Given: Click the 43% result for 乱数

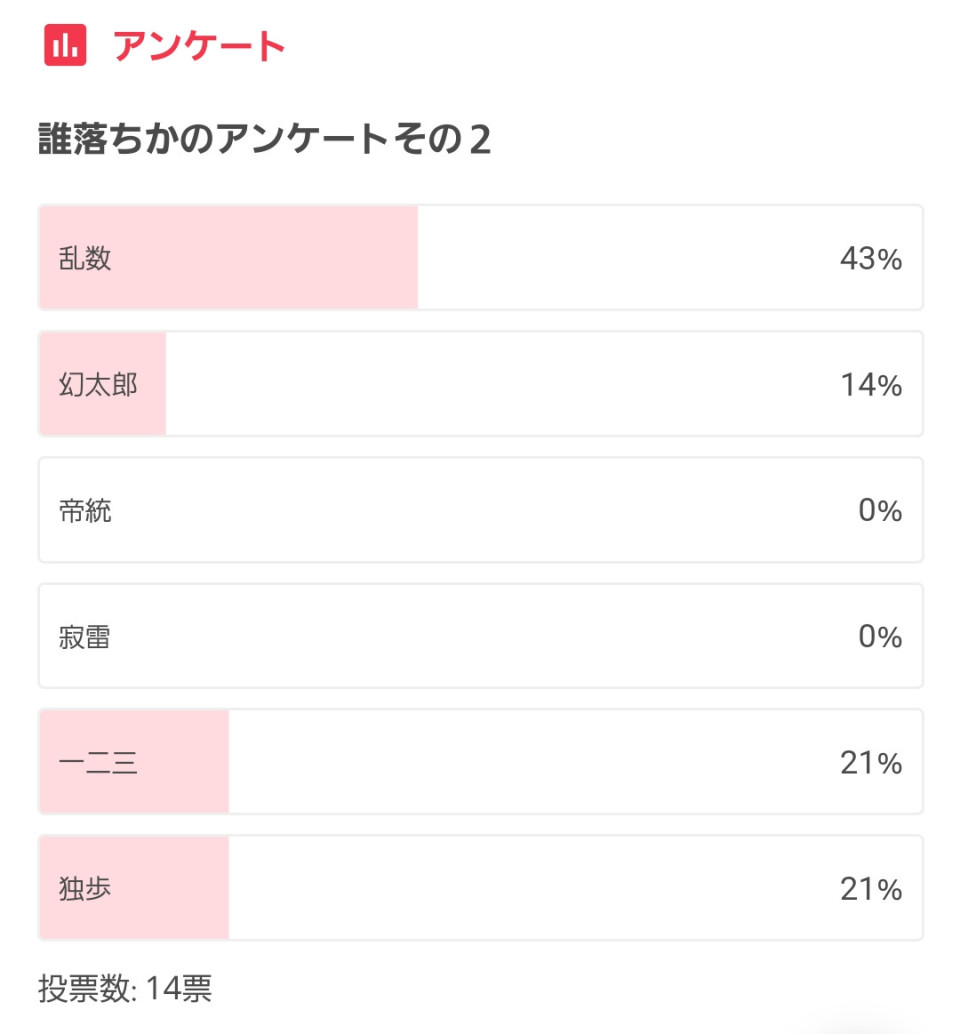Looking at the screenshot, I should [x=870, y=258].
